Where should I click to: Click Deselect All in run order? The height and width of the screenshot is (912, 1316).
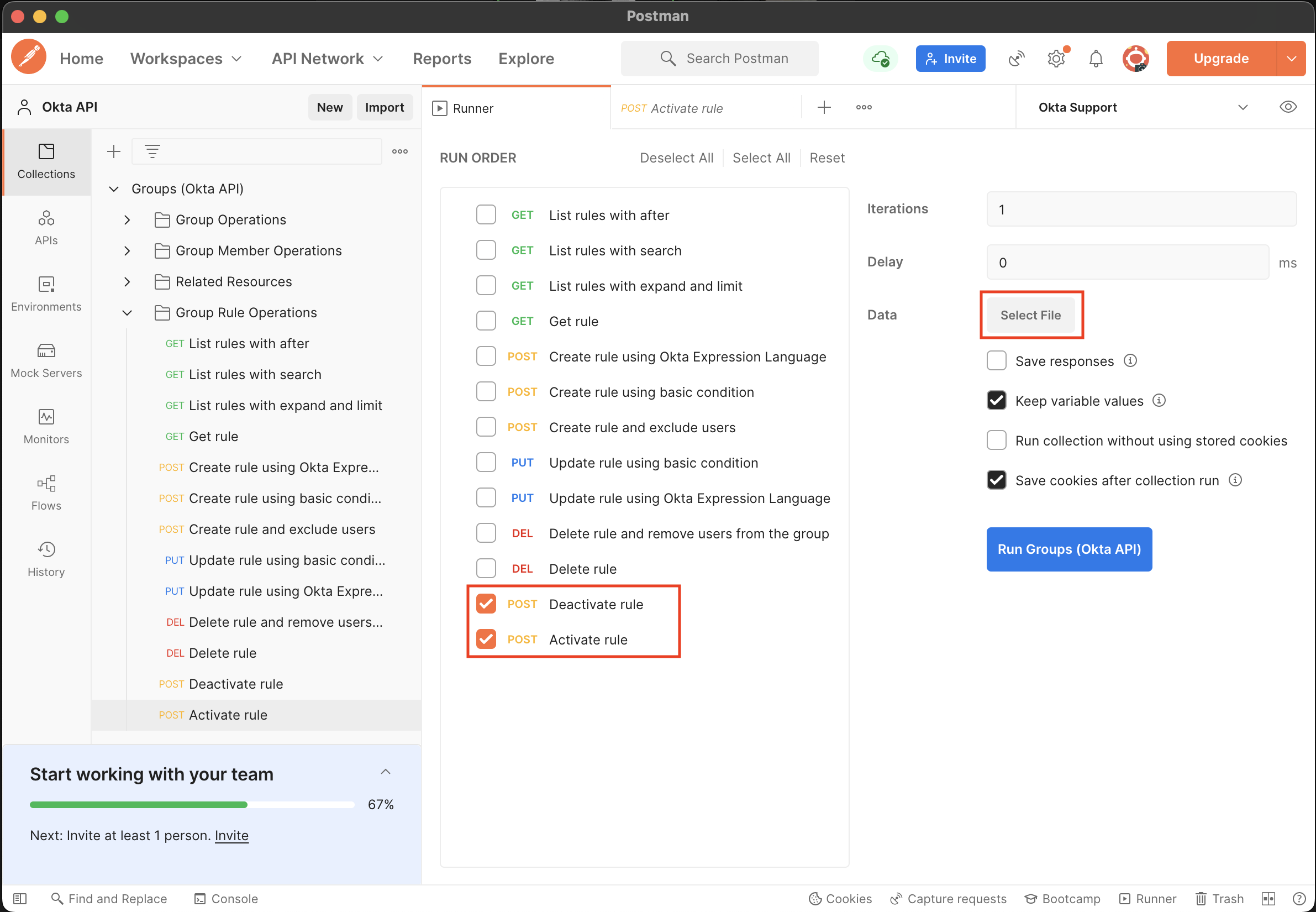coord(676,158)
